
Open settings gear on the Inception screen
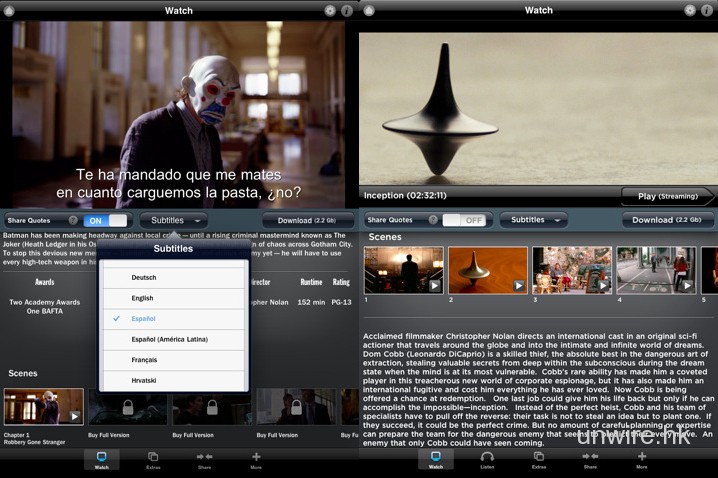[x=688, y=10]
